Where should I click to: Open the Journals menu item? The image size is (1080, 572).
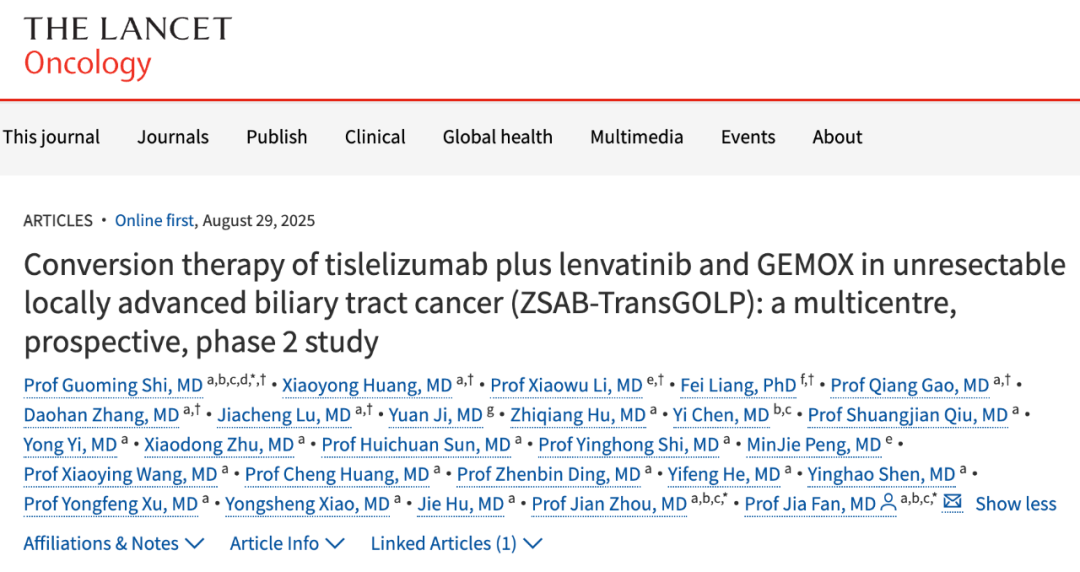pyautogui.click(x=173, y=136)
